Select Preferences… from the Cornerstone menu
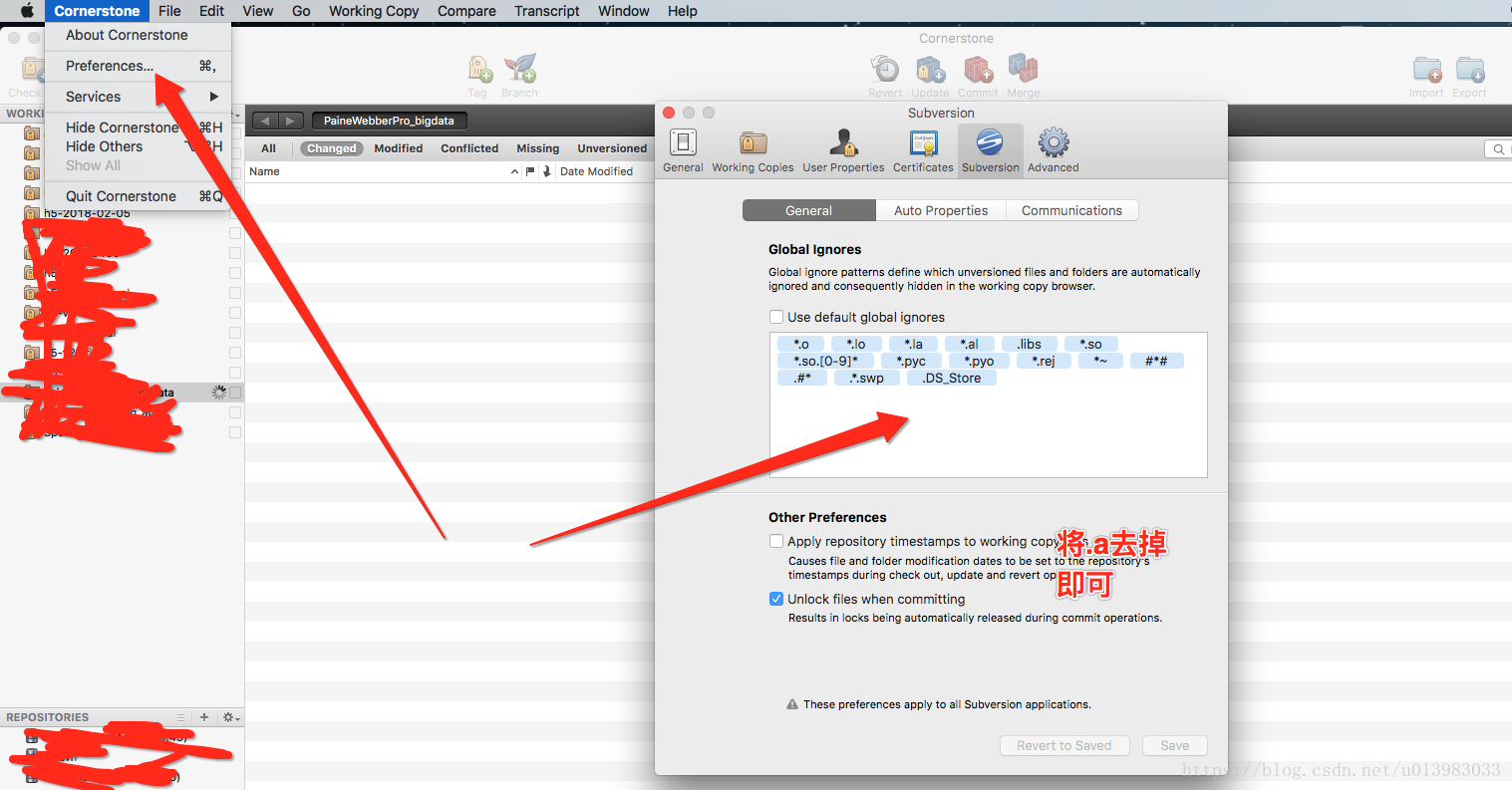The width and height of the screenshot is (1512, 790). click(139, 66)
